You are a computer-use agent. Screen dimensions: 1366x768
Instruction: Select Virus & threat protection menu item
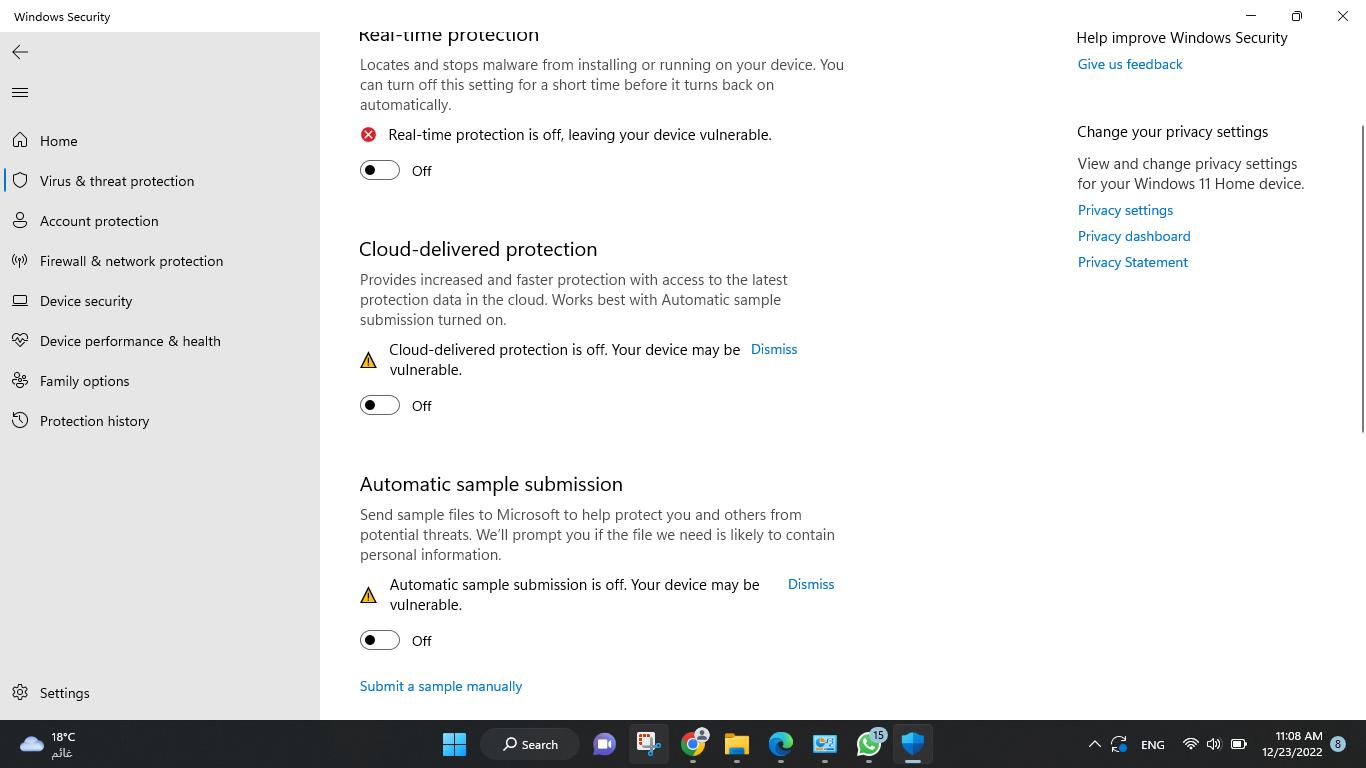(x=117, y=181)
